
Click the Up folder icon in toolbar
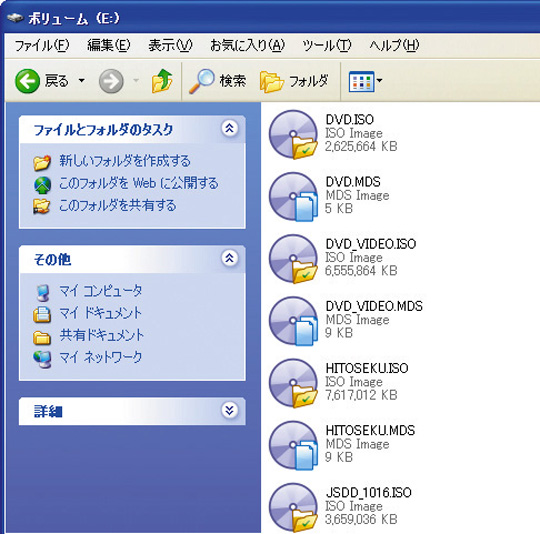coord(162,81)
